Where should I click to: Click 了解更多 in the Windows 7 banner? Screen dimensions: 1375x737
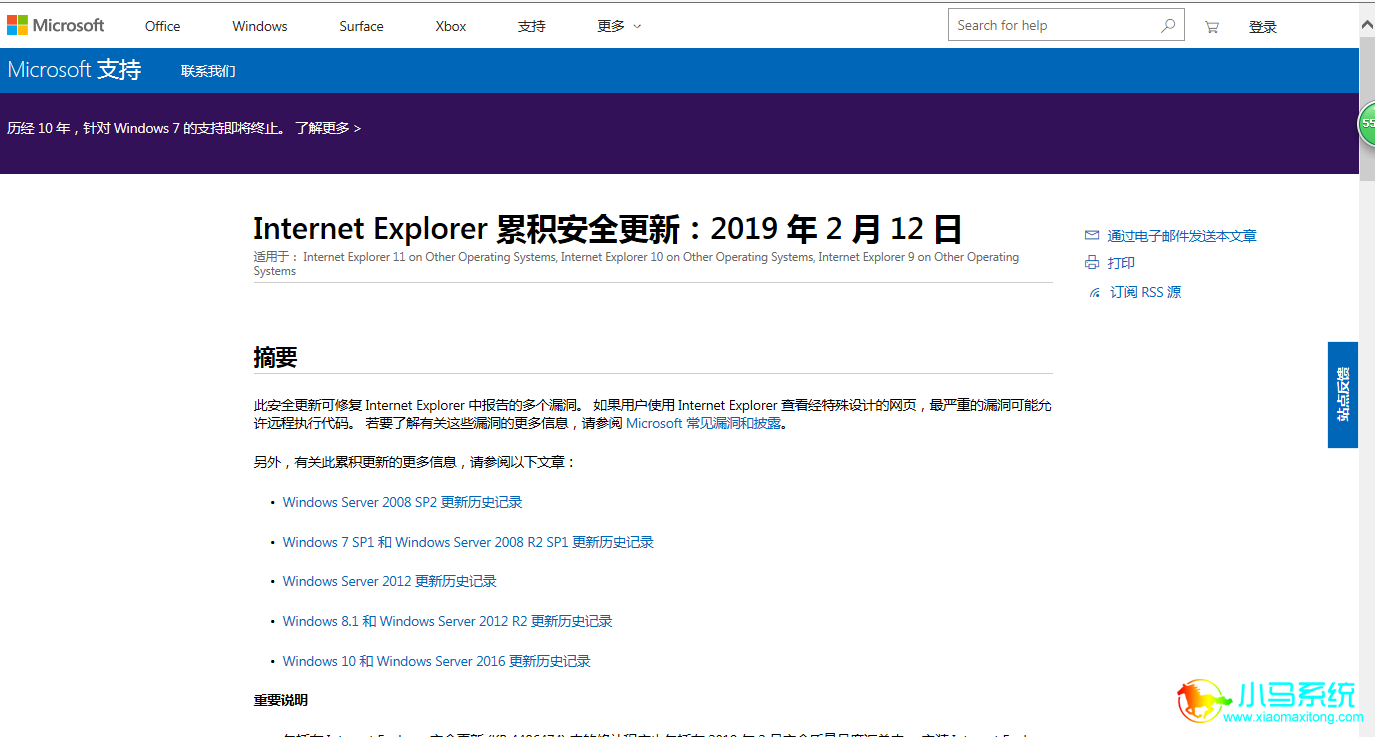pos(328,128)
